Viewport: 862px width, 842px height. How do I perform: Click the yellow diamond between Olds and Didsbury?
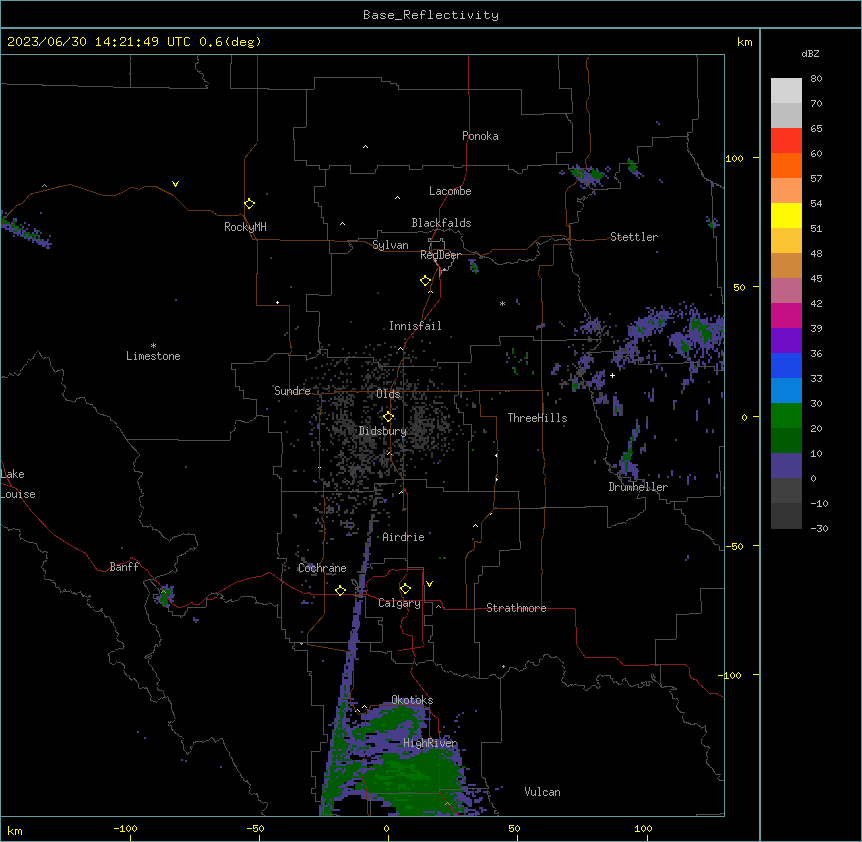[x=388, y=417]
